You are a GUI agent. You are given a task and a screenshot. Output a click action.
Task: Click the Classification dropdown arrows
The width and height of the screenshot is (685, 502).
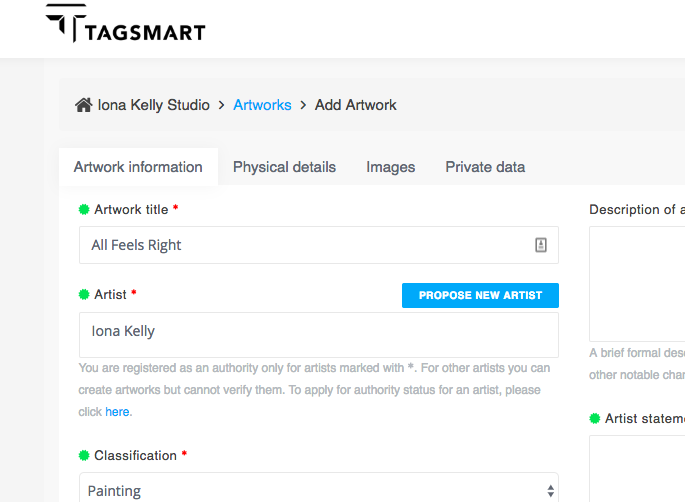pos(550,490)
